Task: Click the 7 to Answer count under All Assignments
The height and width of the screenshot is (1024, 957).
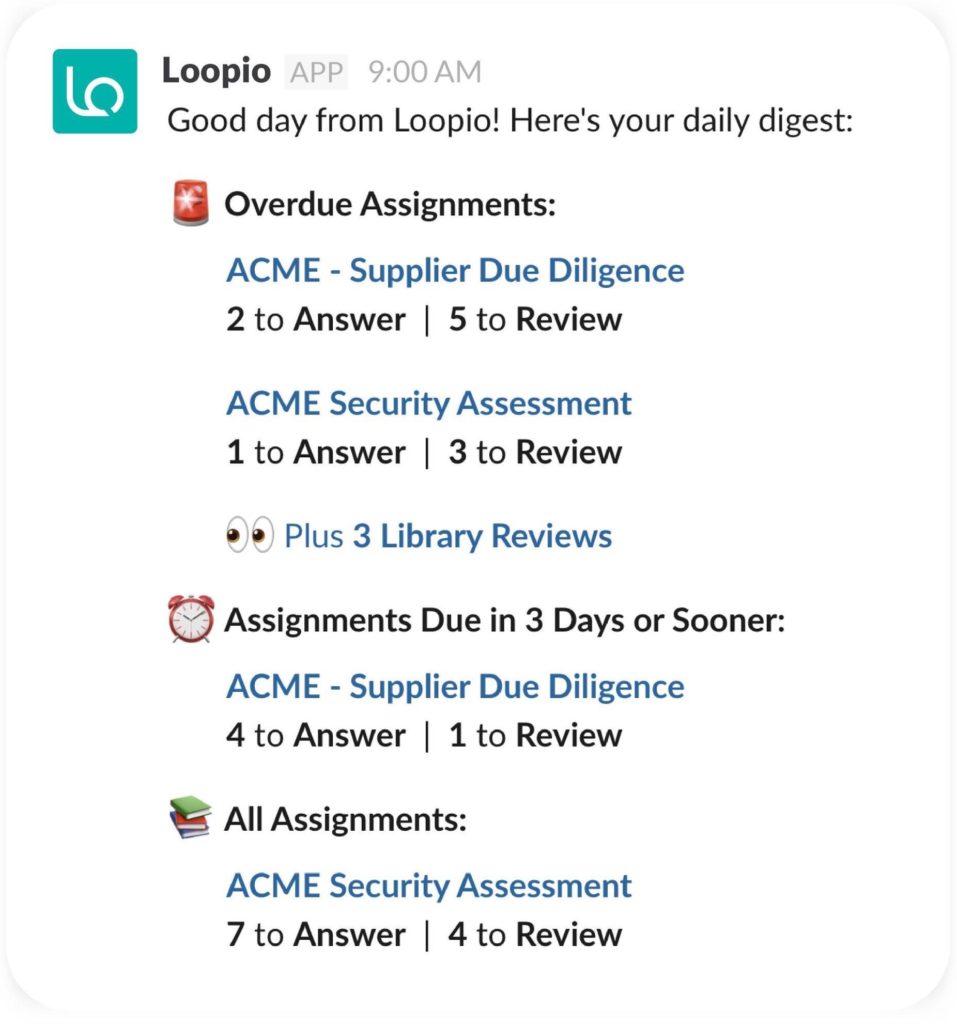Action: (x=315, y=934)
